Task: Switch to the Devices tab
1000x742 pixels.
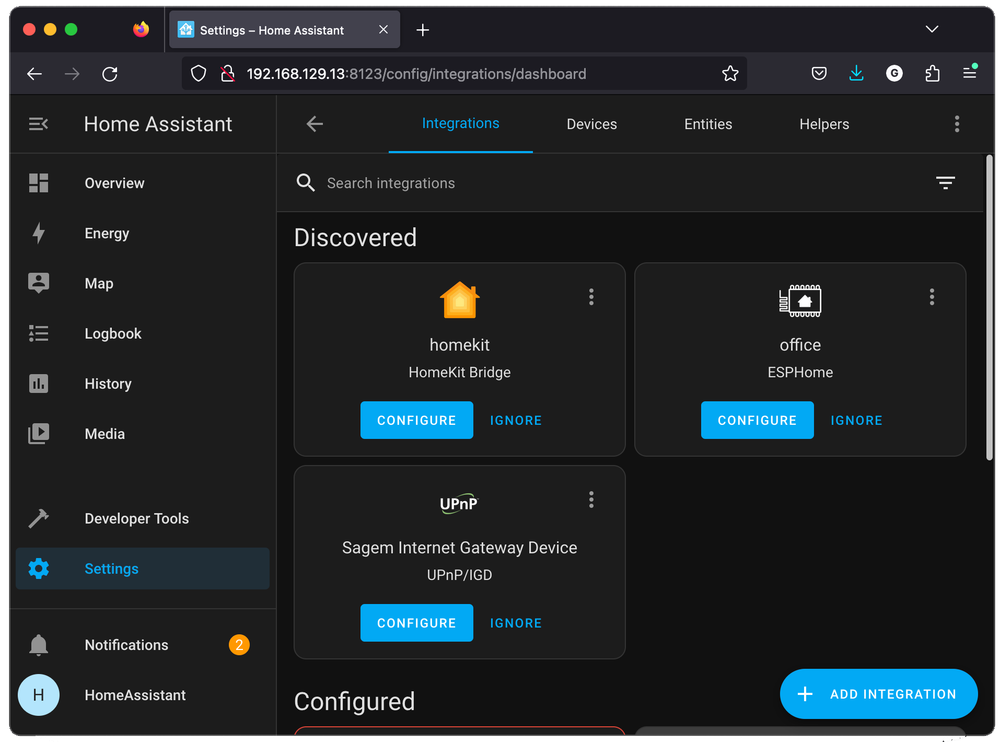Action: tap(591, 124)
